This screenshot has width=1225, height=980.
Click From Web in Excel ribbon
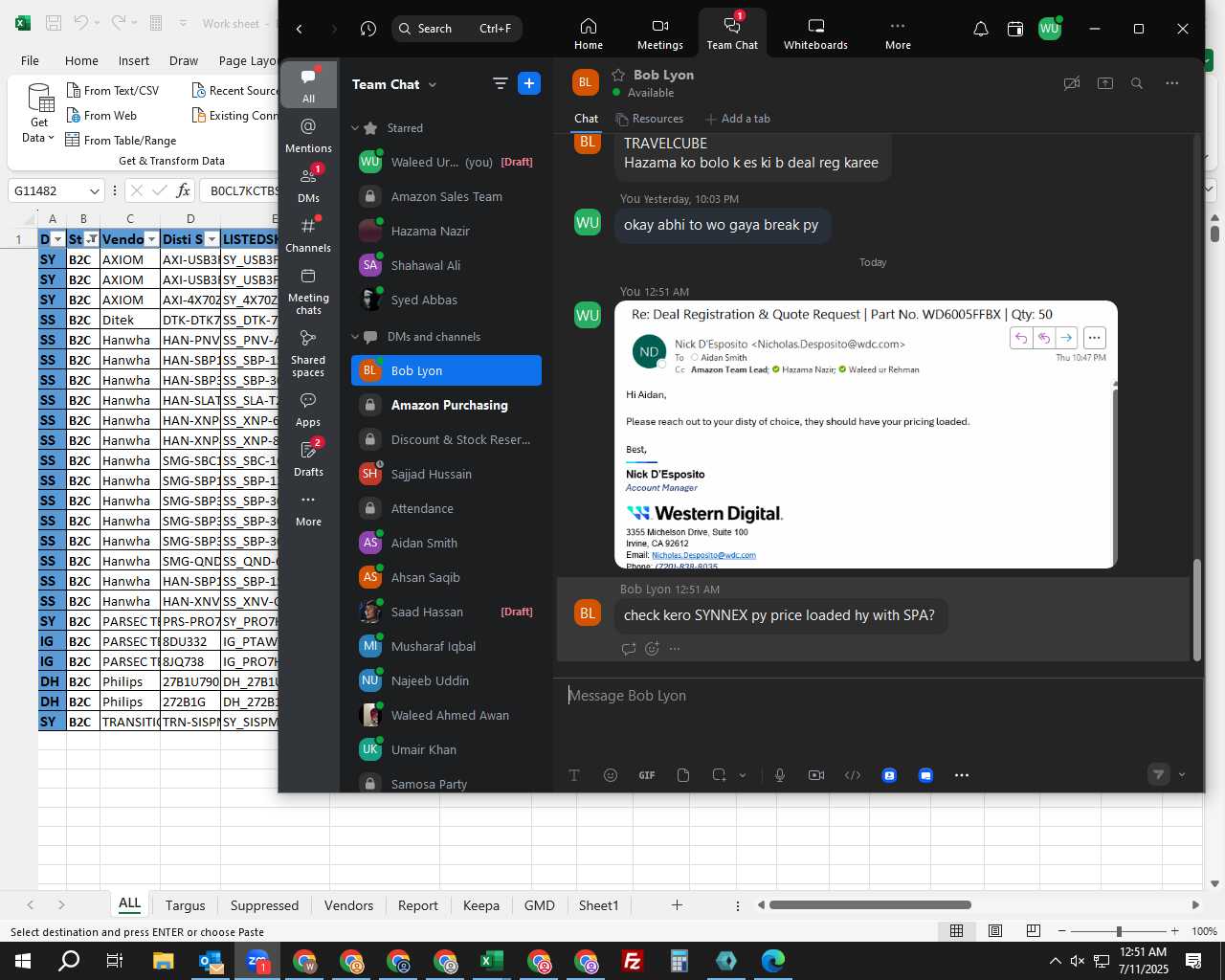(101, 115)
